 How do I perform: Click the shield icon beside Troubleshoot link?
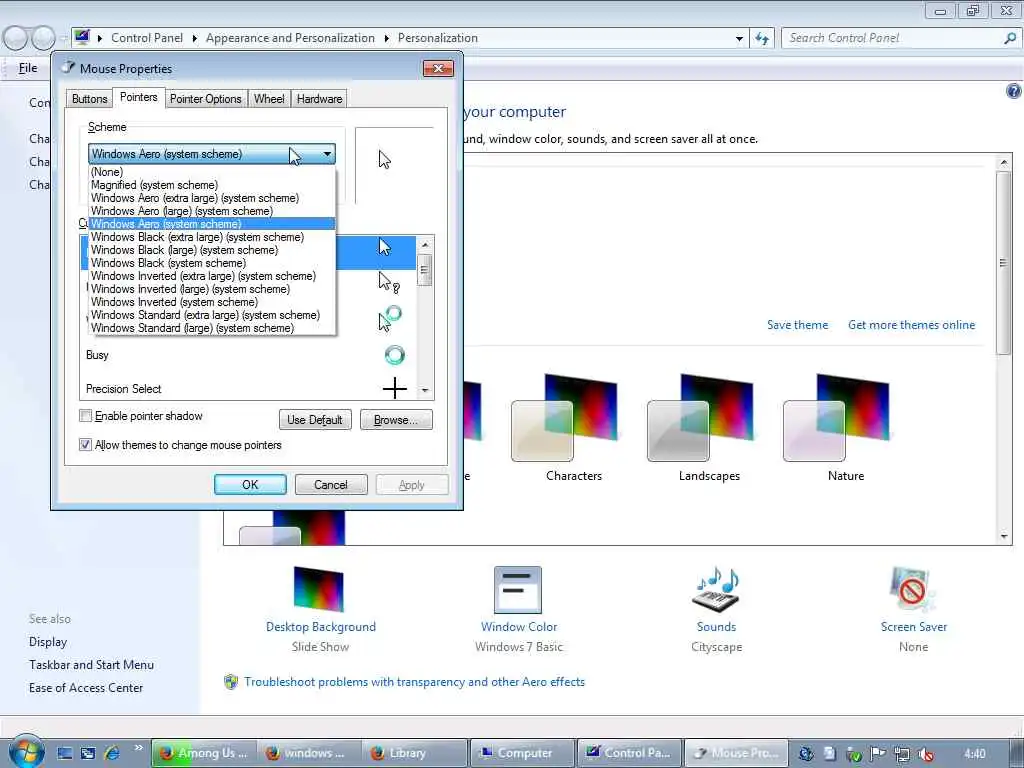point(231,682)
